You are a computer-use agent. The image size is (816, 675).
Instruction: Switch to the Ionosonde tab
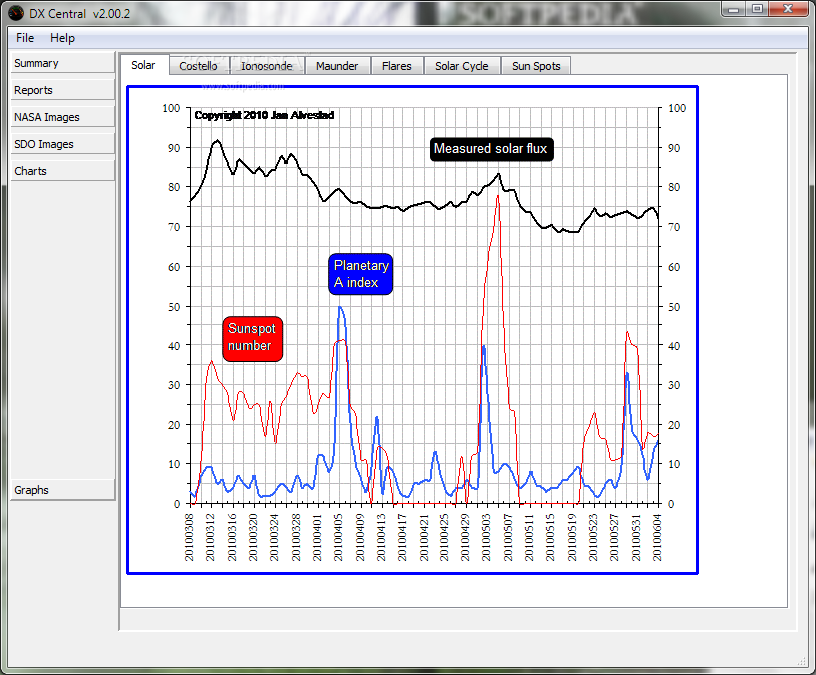click(267, 66)
